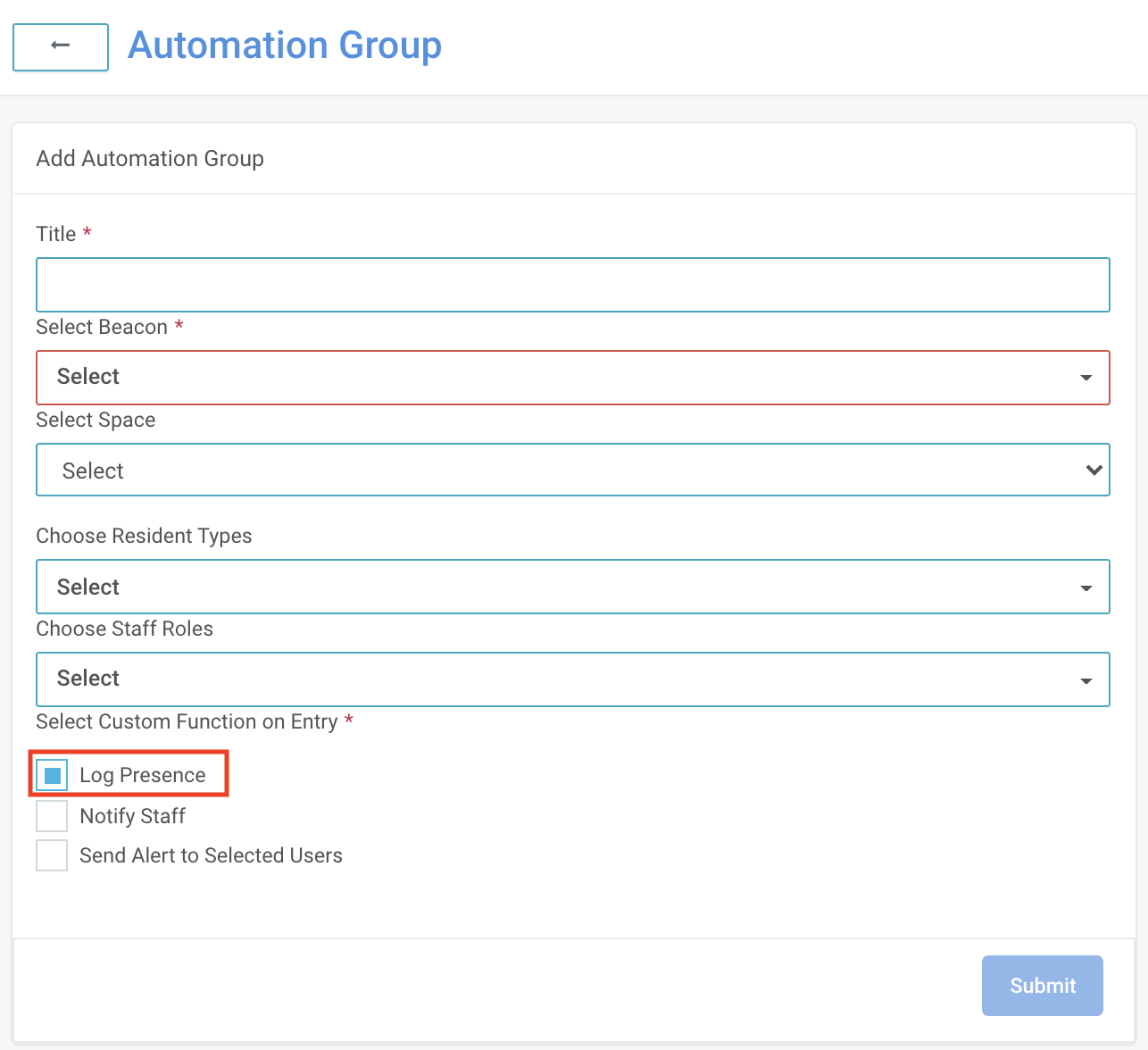
Task: Click the Select Custom Function on Entry label
Action: point(187,721)
